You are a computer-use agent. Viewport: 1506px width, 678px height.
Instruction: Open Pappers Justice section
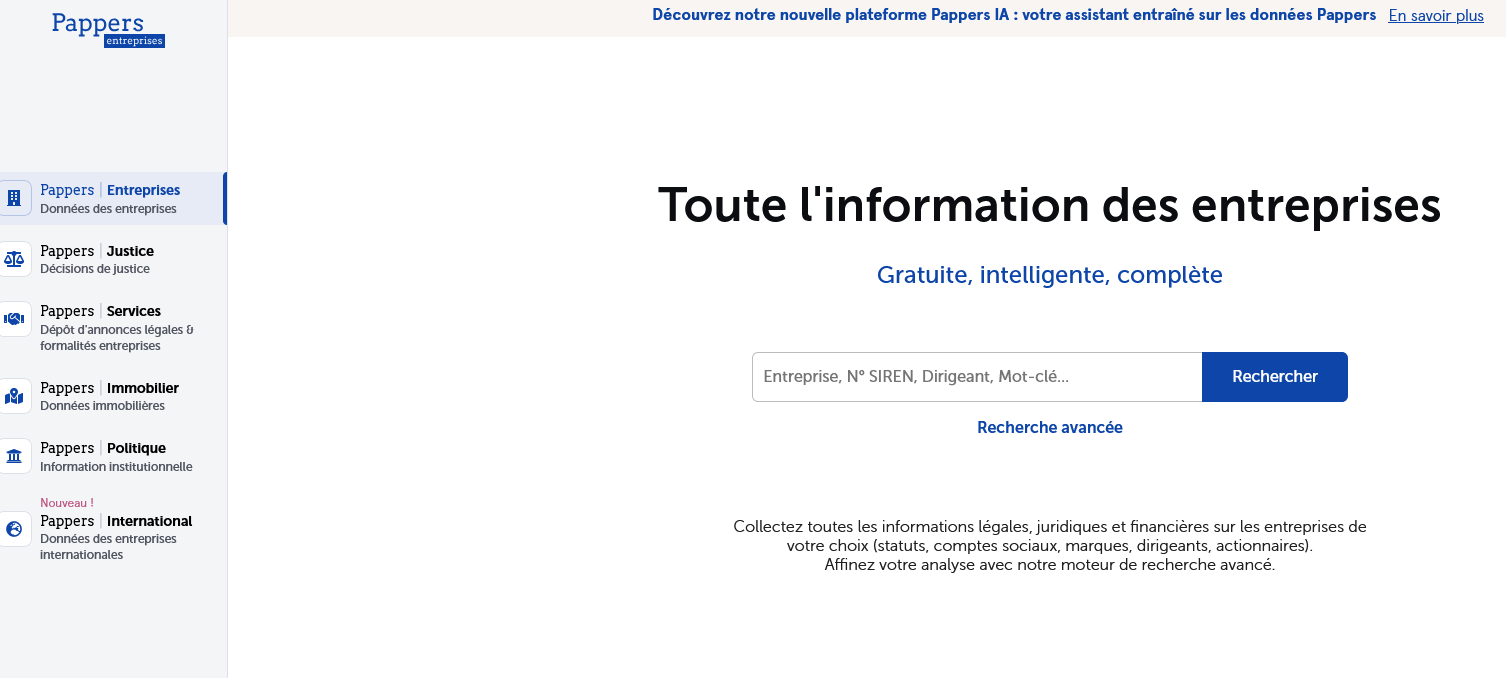pos(113,259)
